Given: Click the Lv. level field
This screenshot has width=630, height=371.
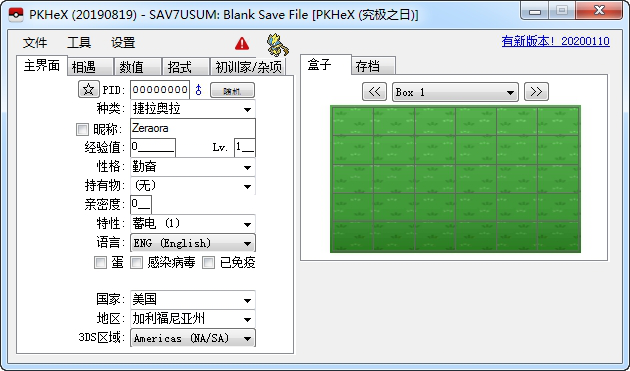Looking at the screenshot, I should click(245, 147).
